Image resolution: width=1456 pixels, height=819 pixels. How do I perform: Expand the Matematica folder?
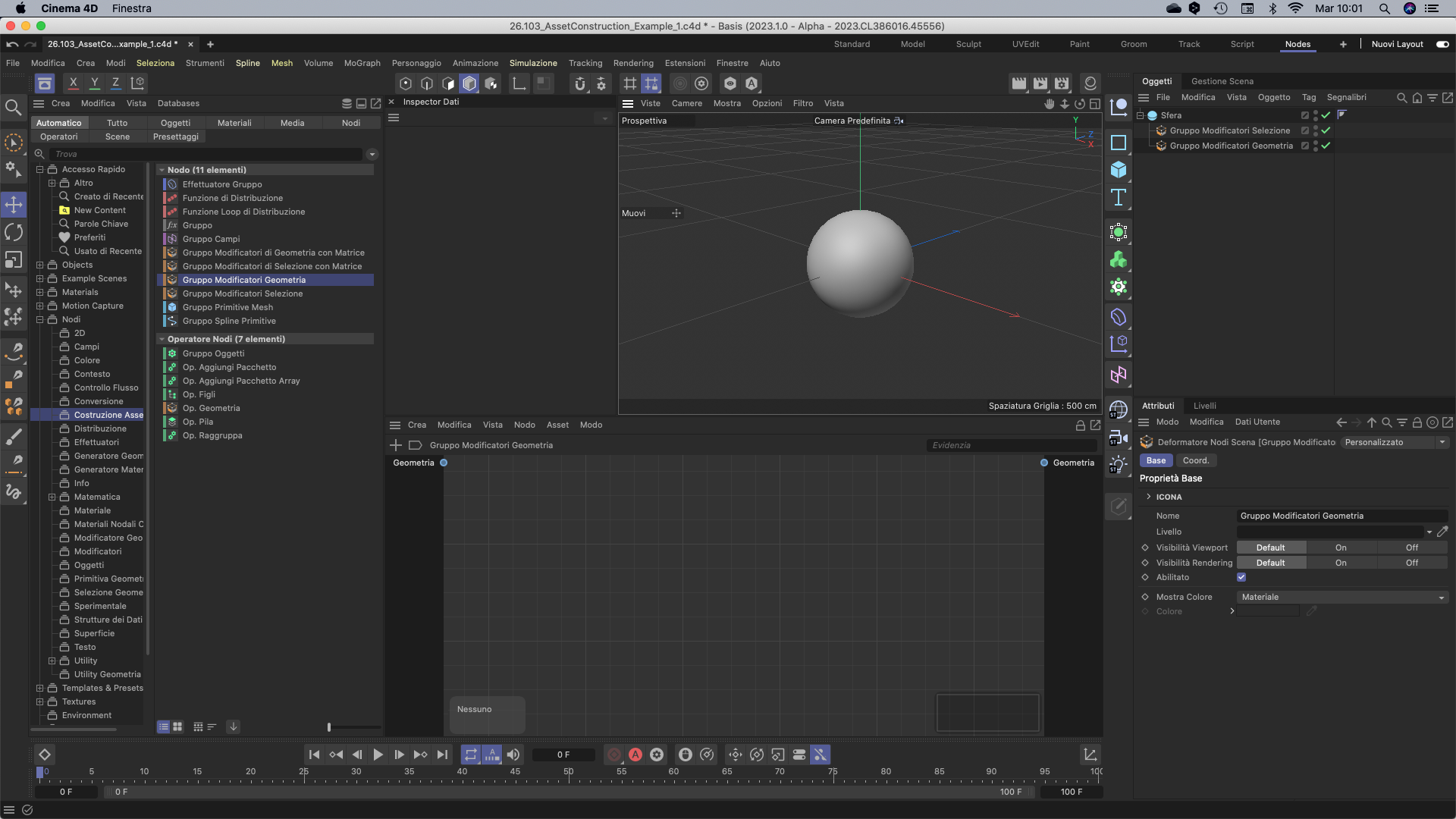coord(52,497)
